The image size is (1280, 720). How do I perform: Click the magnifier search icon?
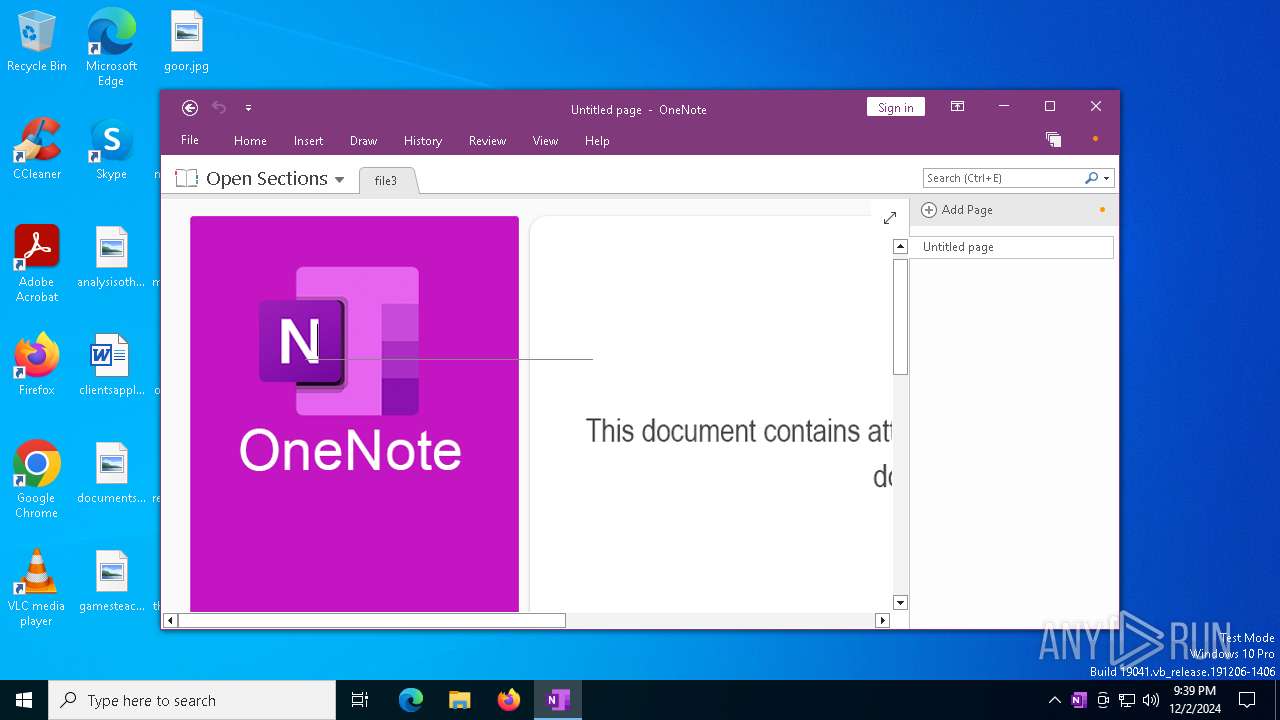point(1091,178)
